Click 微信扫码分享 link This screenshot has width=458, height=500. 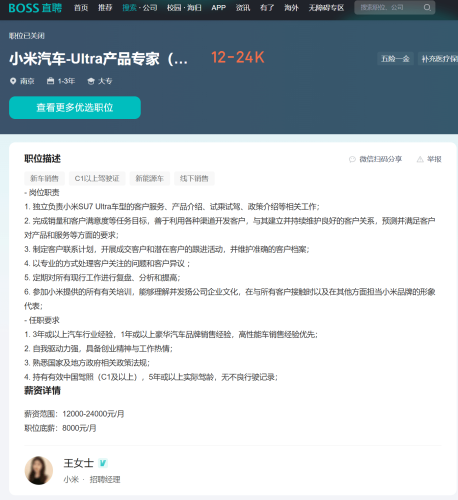(x=380, y=159)
